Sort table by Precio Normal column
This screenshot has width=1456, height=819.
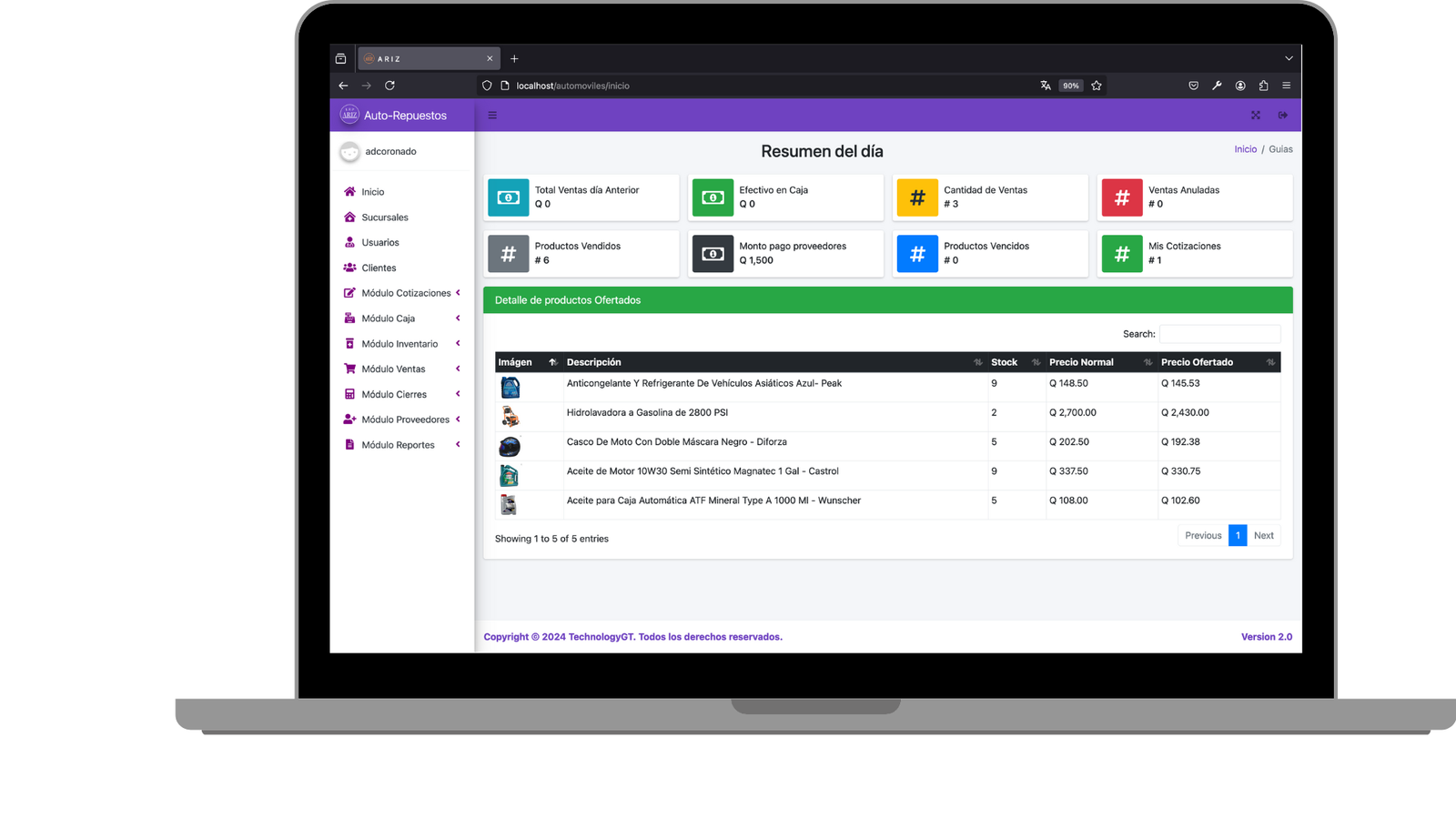point(1101,362)
